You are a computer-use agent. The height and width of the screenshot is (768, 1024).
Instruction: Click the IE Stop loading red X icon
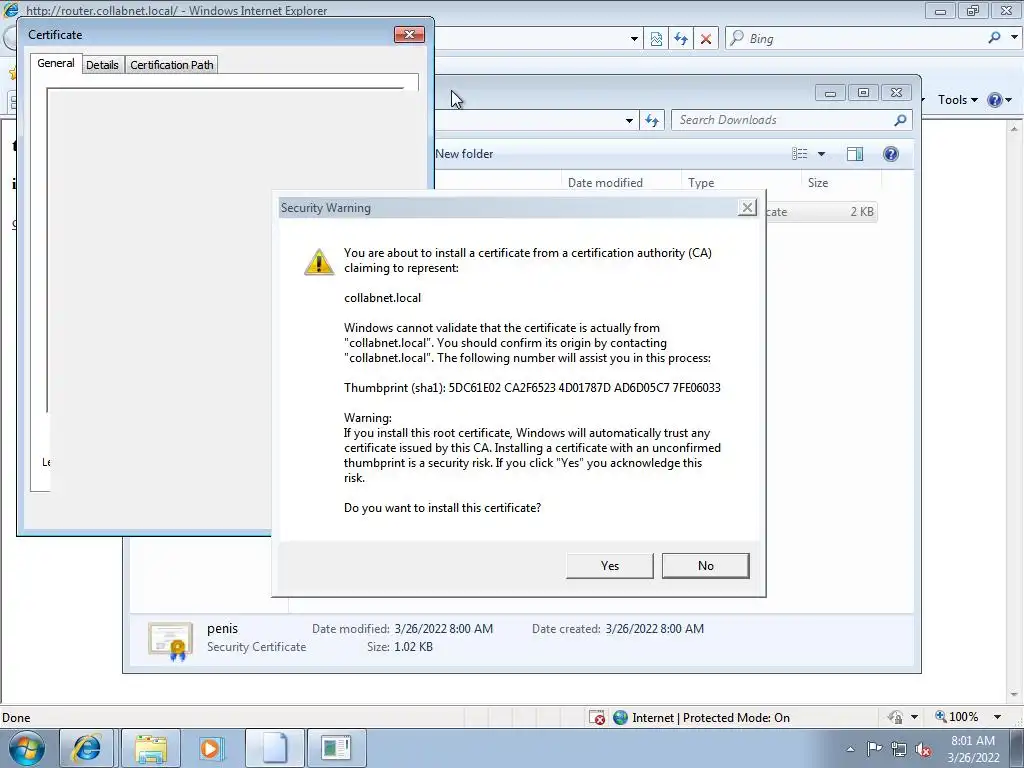(706, 39)
